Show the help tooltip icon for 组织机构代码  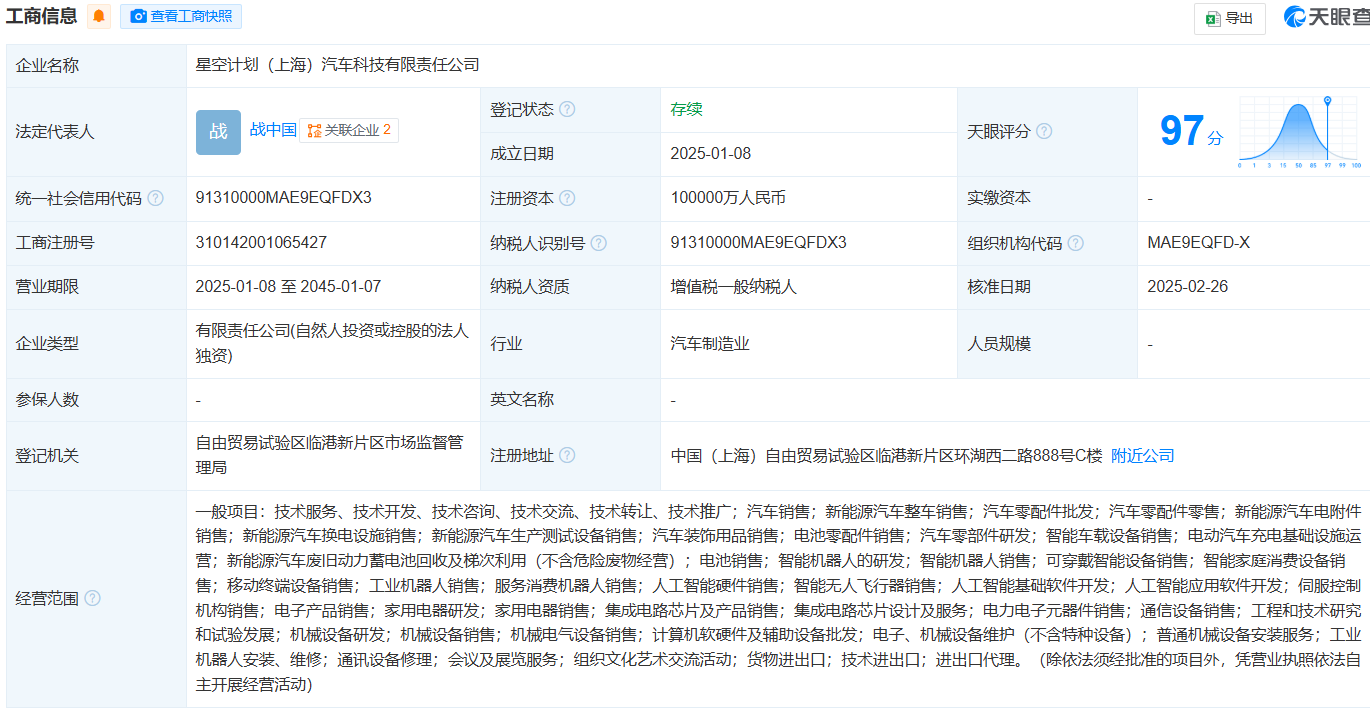point(1076,243)
